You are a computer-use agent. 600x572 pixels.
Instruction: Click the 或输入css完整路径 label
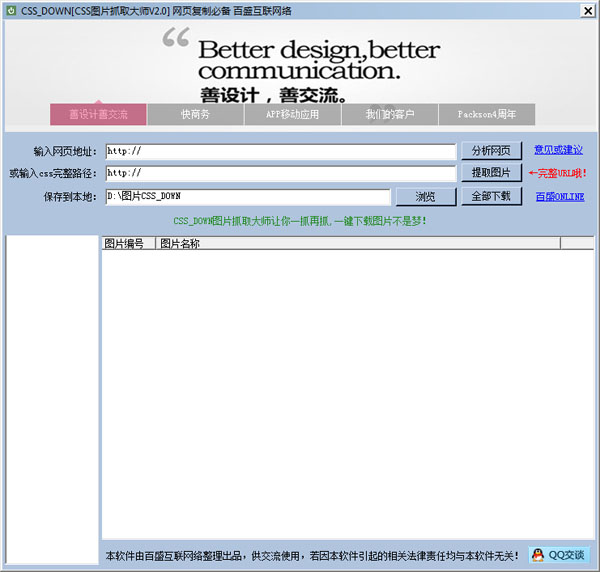point(53,173)
